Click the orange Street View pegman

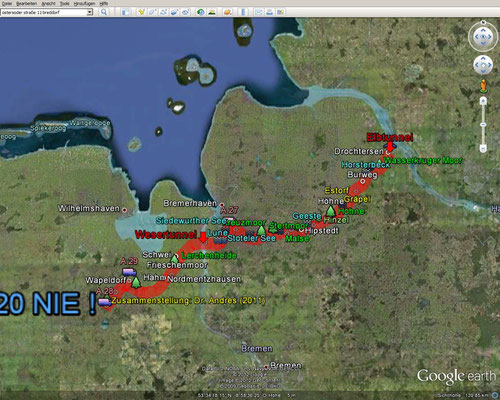coord(483,86)
